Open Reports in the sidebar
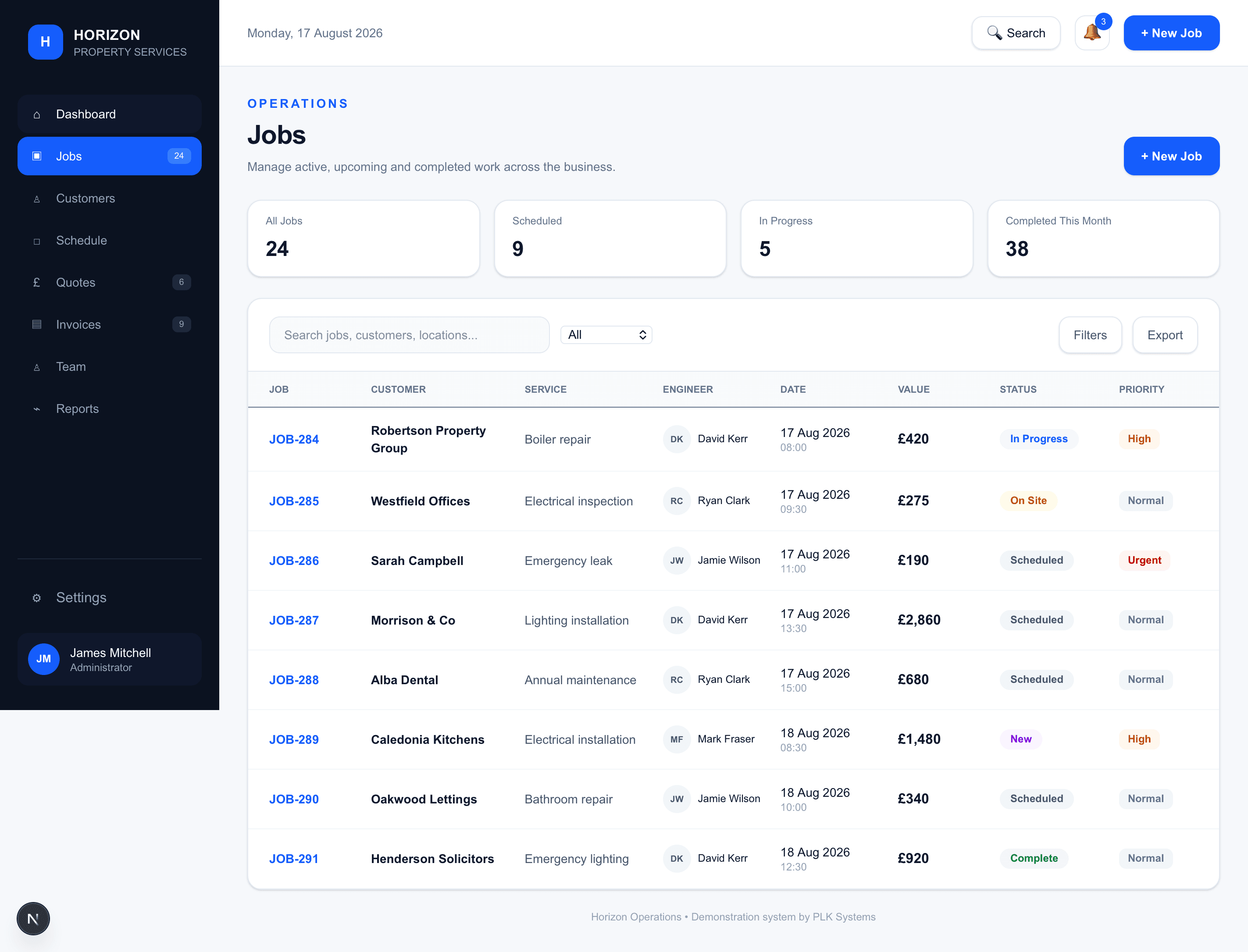The height and width of the screenshot is (952, 1248). [110, 409]
